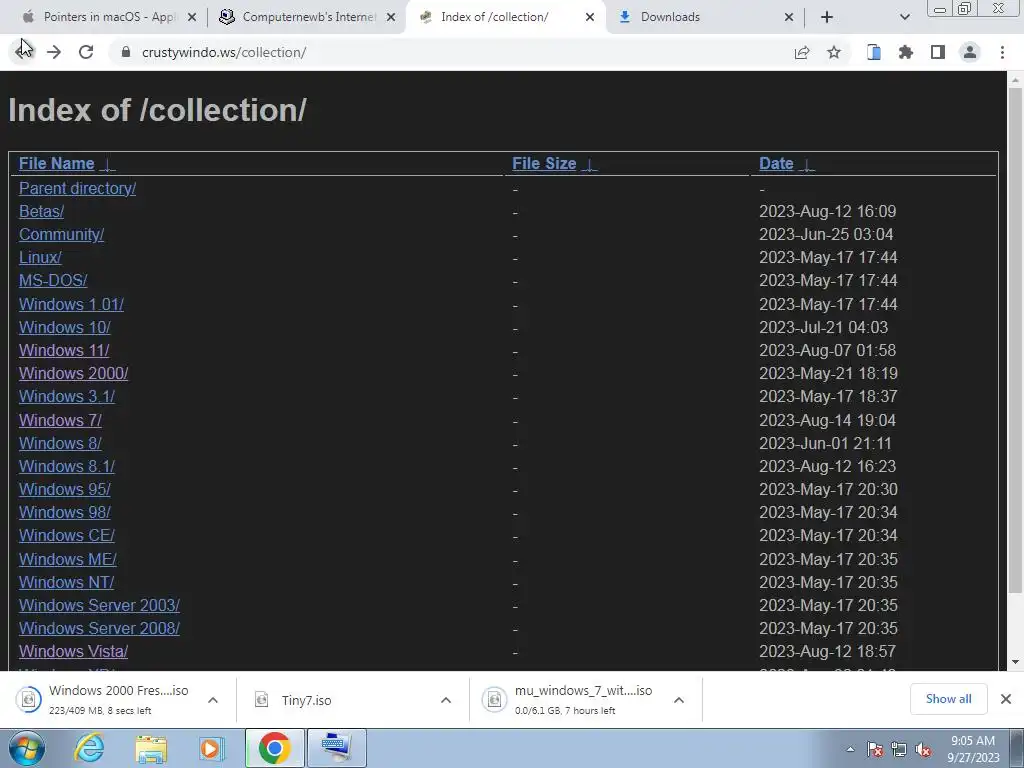Close the Pointers in macOS tab
This screenshot has width=1024, height=768.
click(192, 18)
